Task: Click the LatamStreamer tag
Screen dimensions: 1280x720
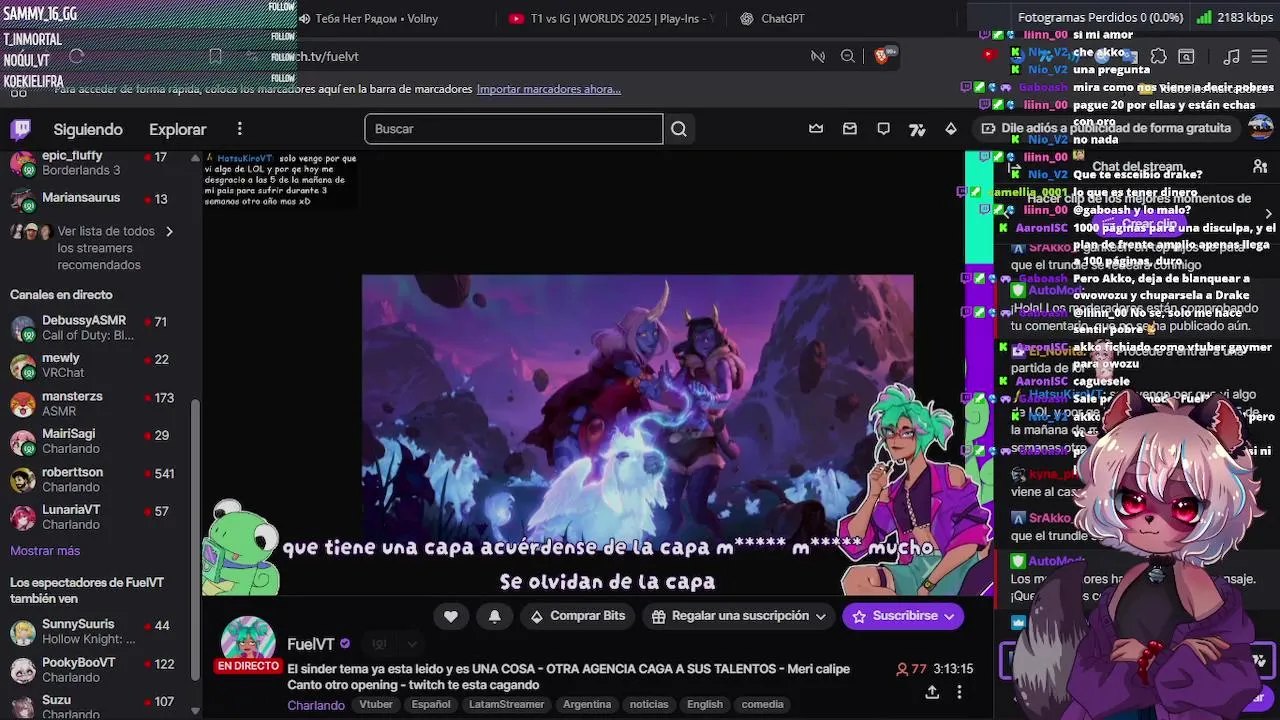Action: 506,704
